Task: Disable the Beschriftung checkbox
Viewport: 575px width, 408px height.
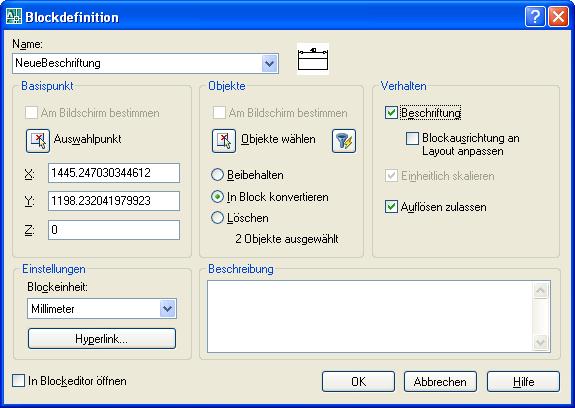Action: [x=391, y=113]
